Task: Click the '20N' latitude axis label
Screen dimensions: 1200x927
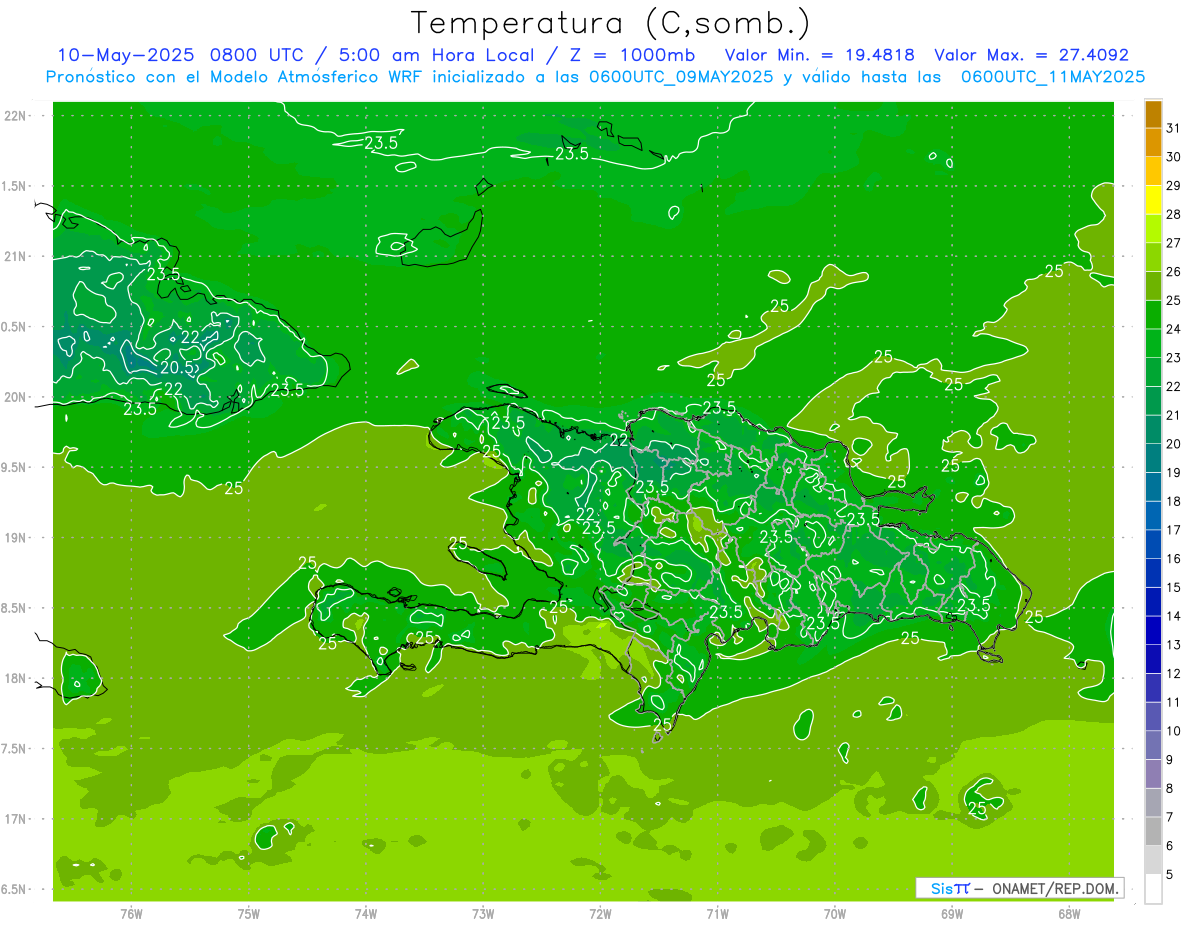Action: [x=15, y=397]
